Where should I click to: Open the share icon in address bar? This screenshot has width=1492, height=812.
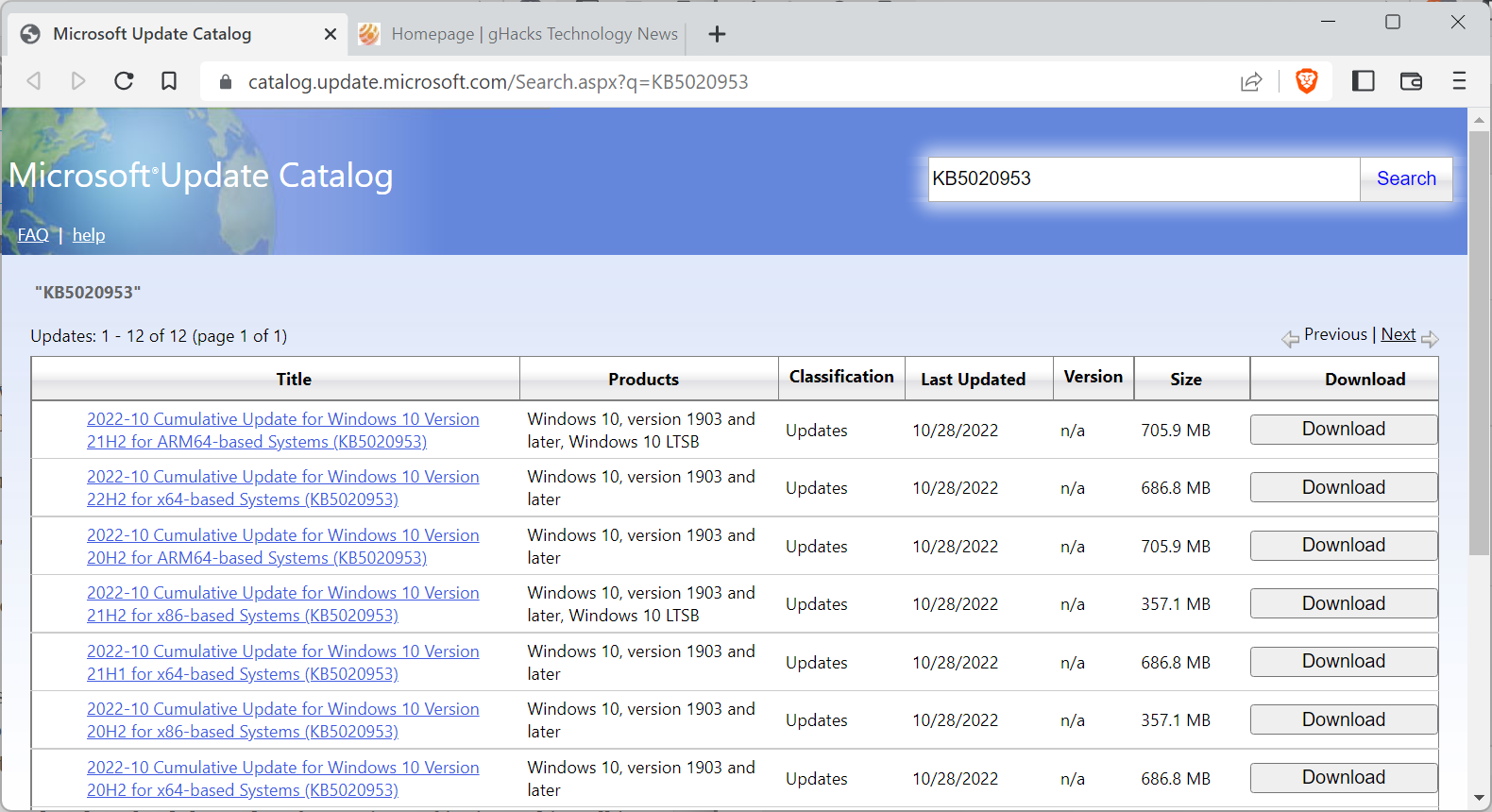1251,82
